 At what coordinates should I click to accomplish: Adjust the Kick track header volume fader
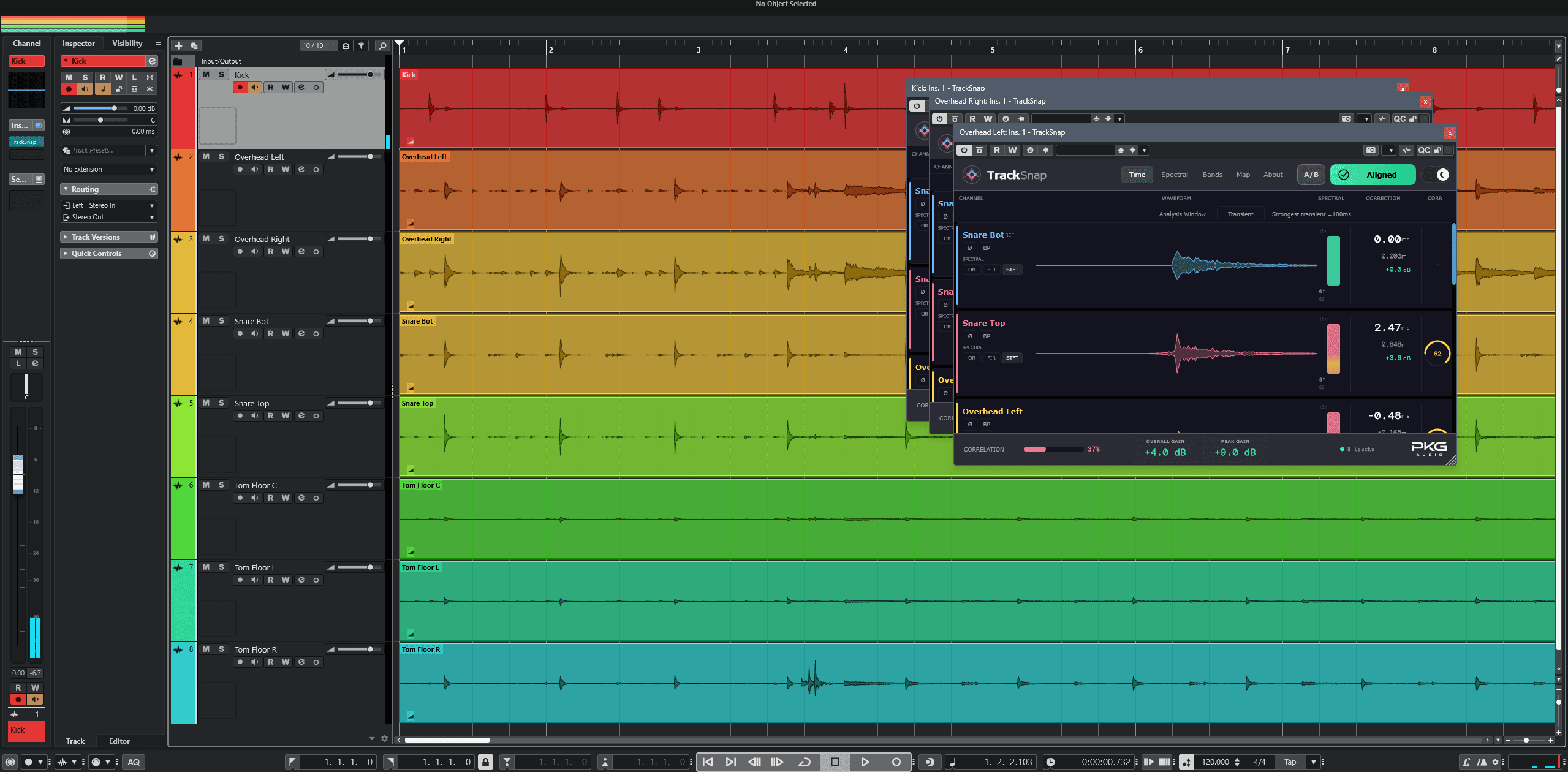(359, 74)
